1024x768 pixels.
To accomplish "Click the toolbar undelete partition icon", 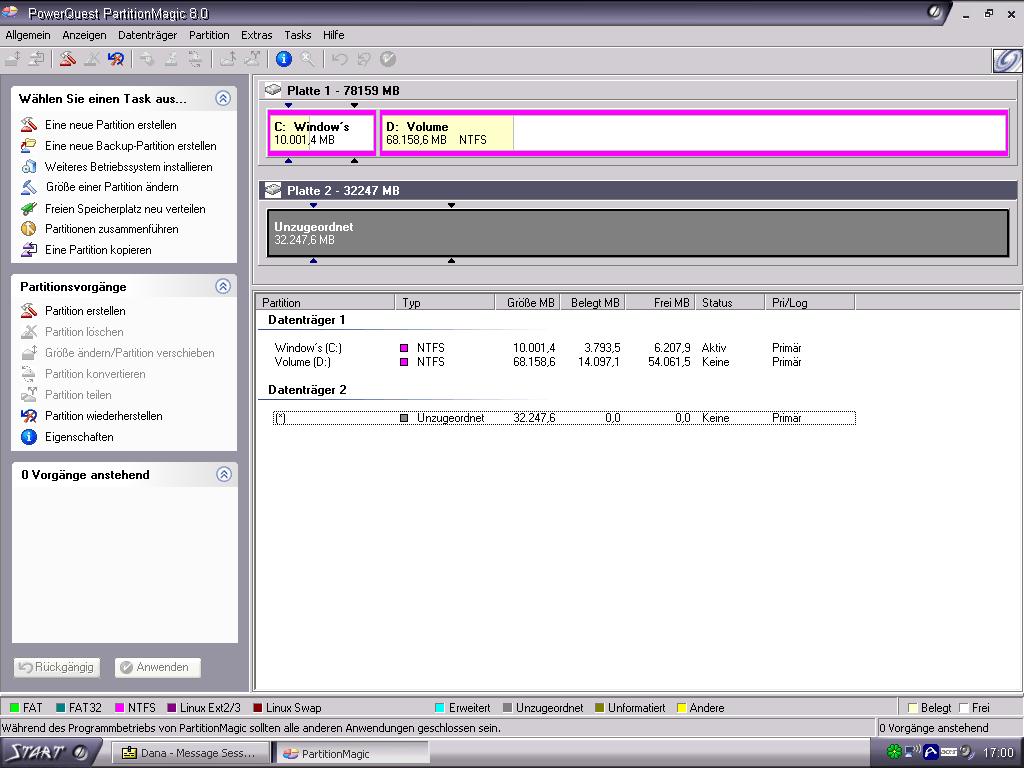I will click(x=116, y=59).
